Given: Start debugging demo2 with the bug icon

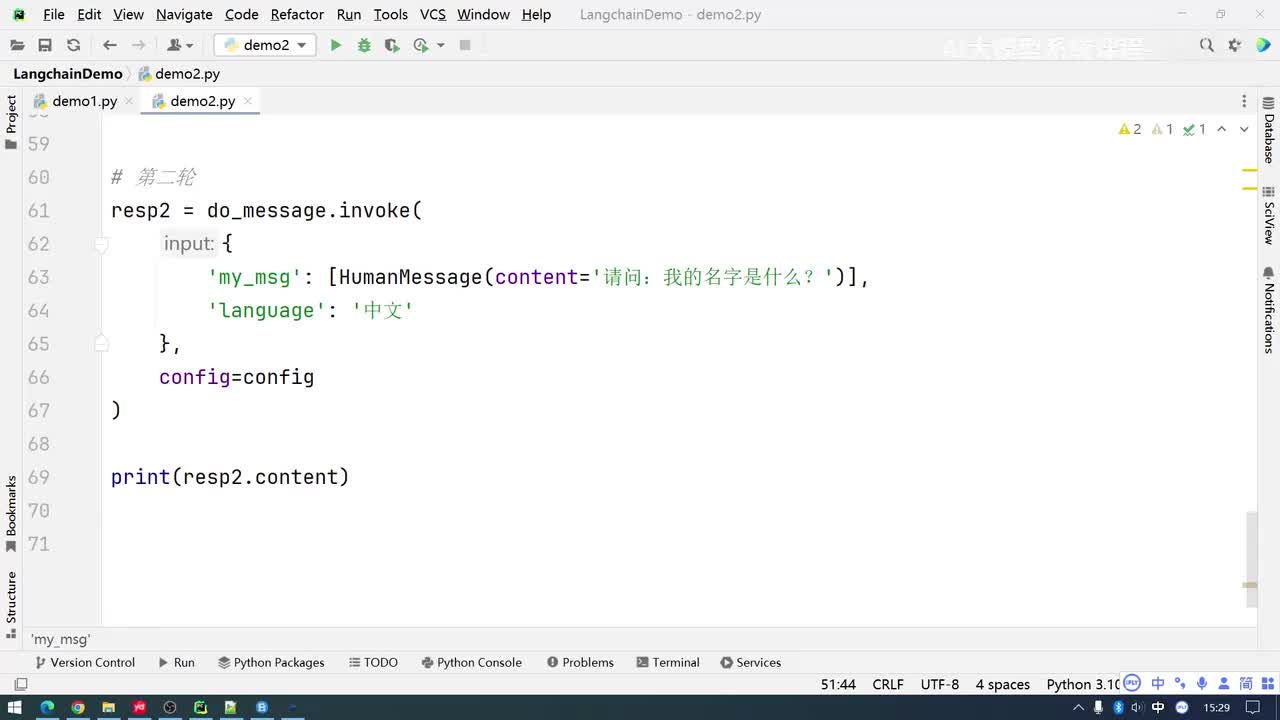Looking at the screenshot, I should (364, 45).
